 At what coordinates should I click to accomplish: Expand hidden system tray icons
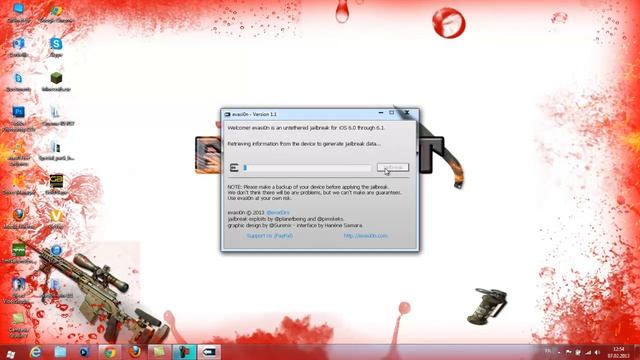pos(559,352)
